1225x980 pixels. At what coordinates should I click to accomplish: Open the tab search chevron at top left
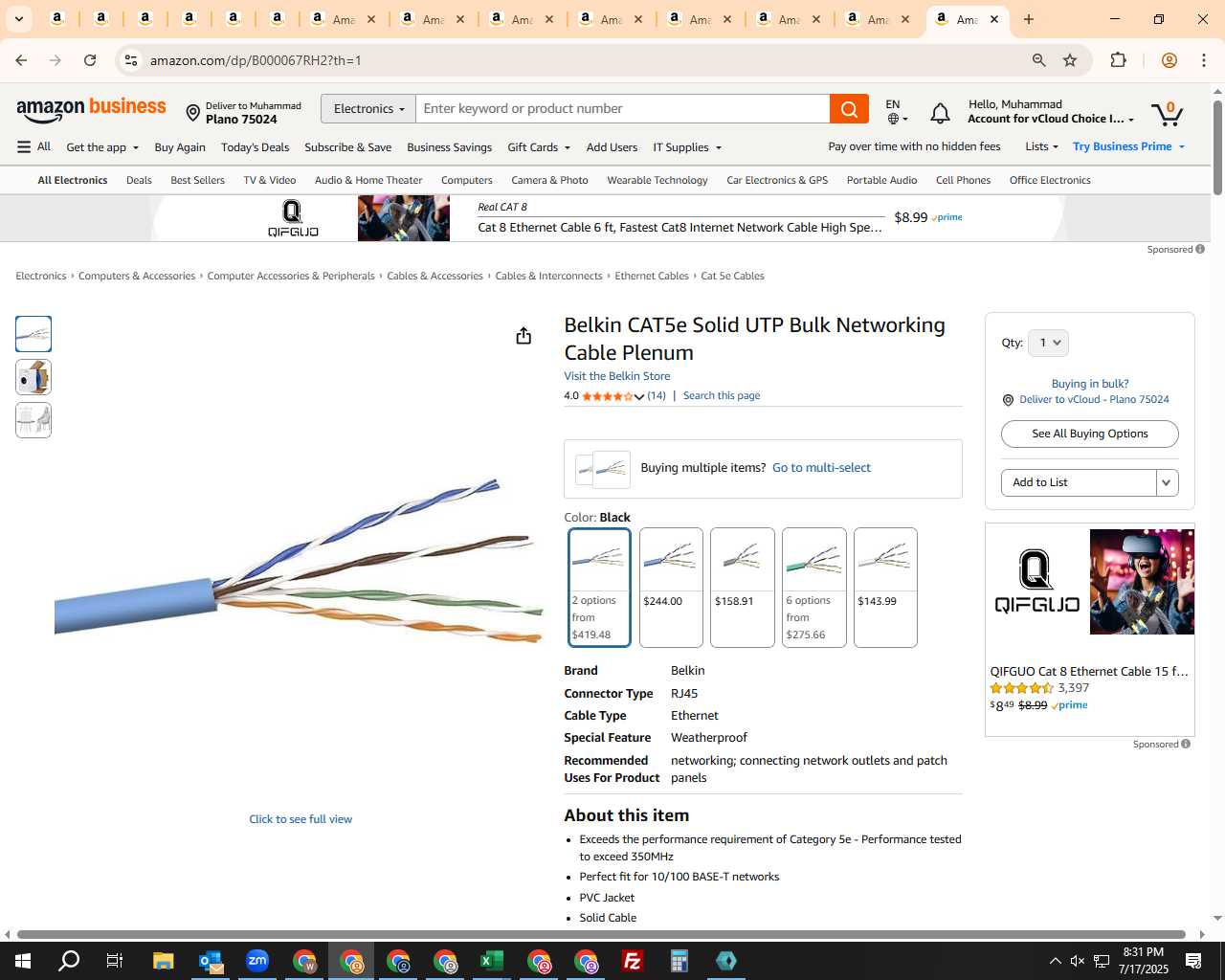coord(18,19)
